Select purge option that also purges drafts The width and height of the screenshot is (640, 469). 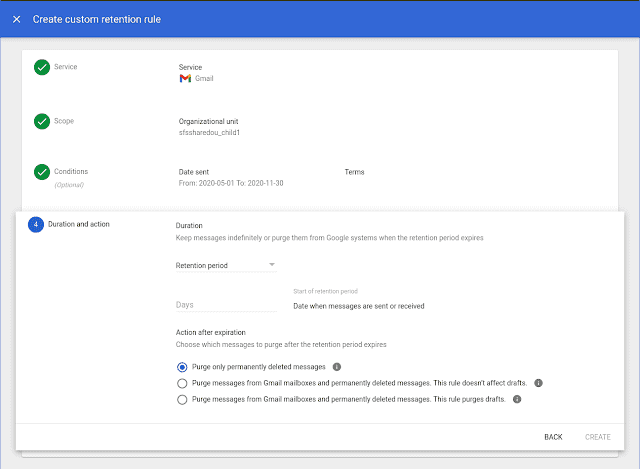pos(182,399)
